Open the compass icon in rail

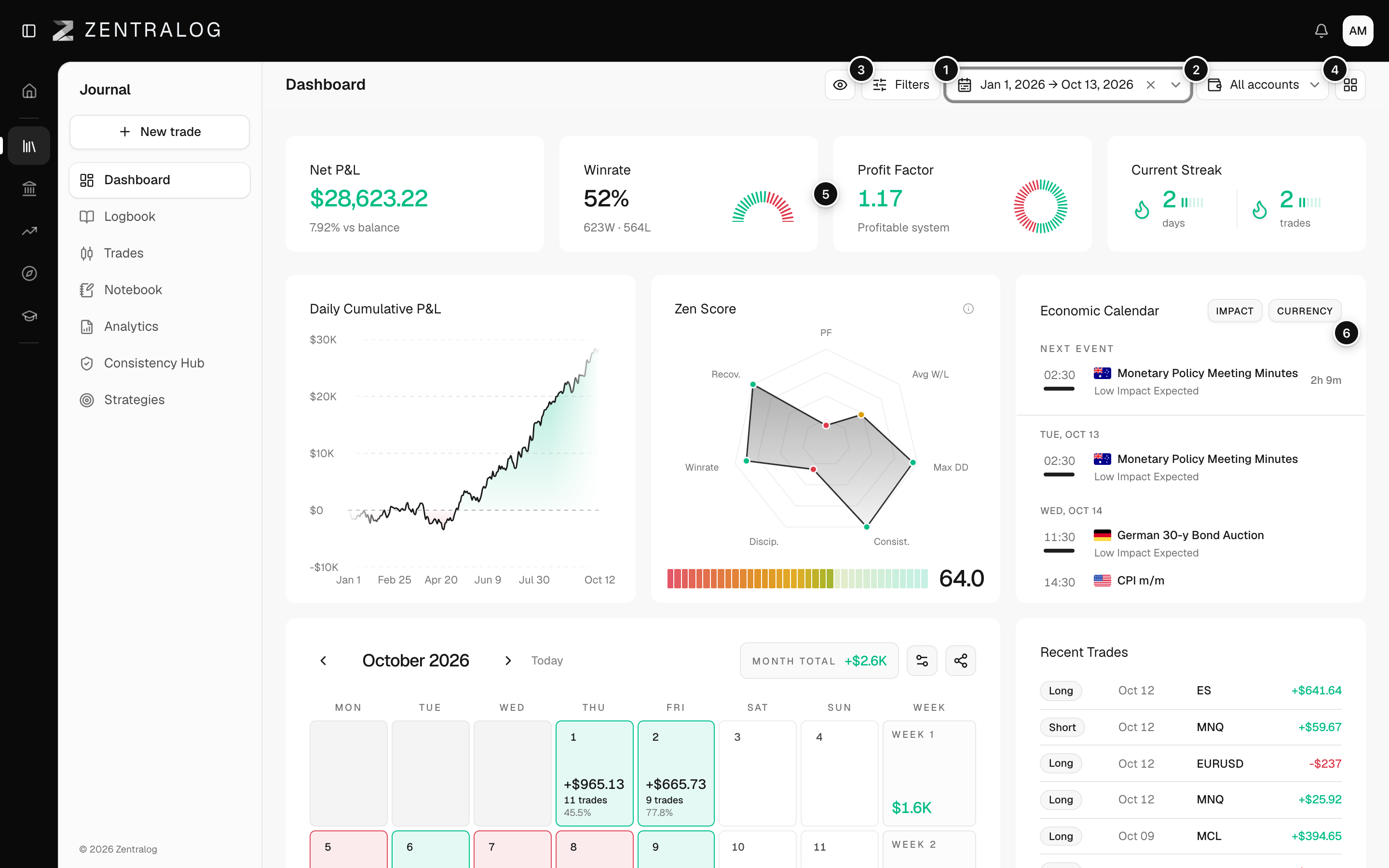tap(29, 273)
